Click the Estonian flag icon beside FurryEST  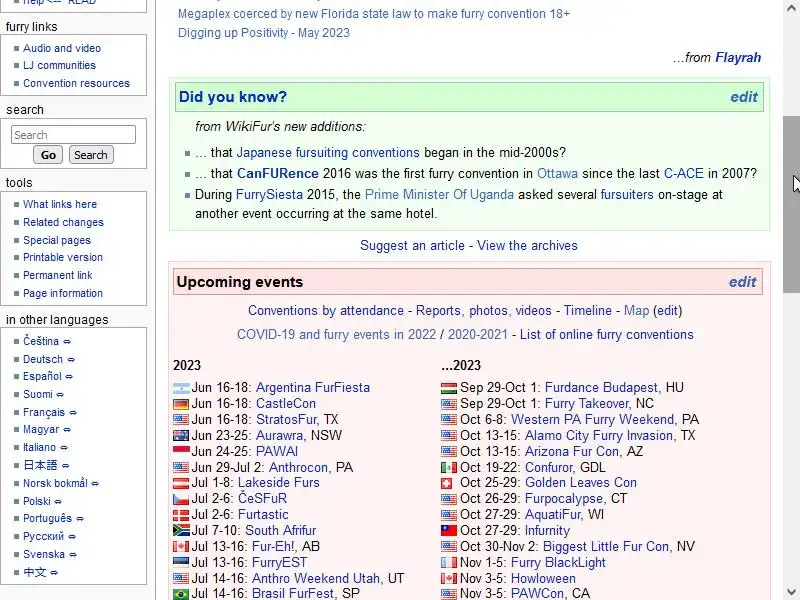pyautogui.click(x=181, y=563)
